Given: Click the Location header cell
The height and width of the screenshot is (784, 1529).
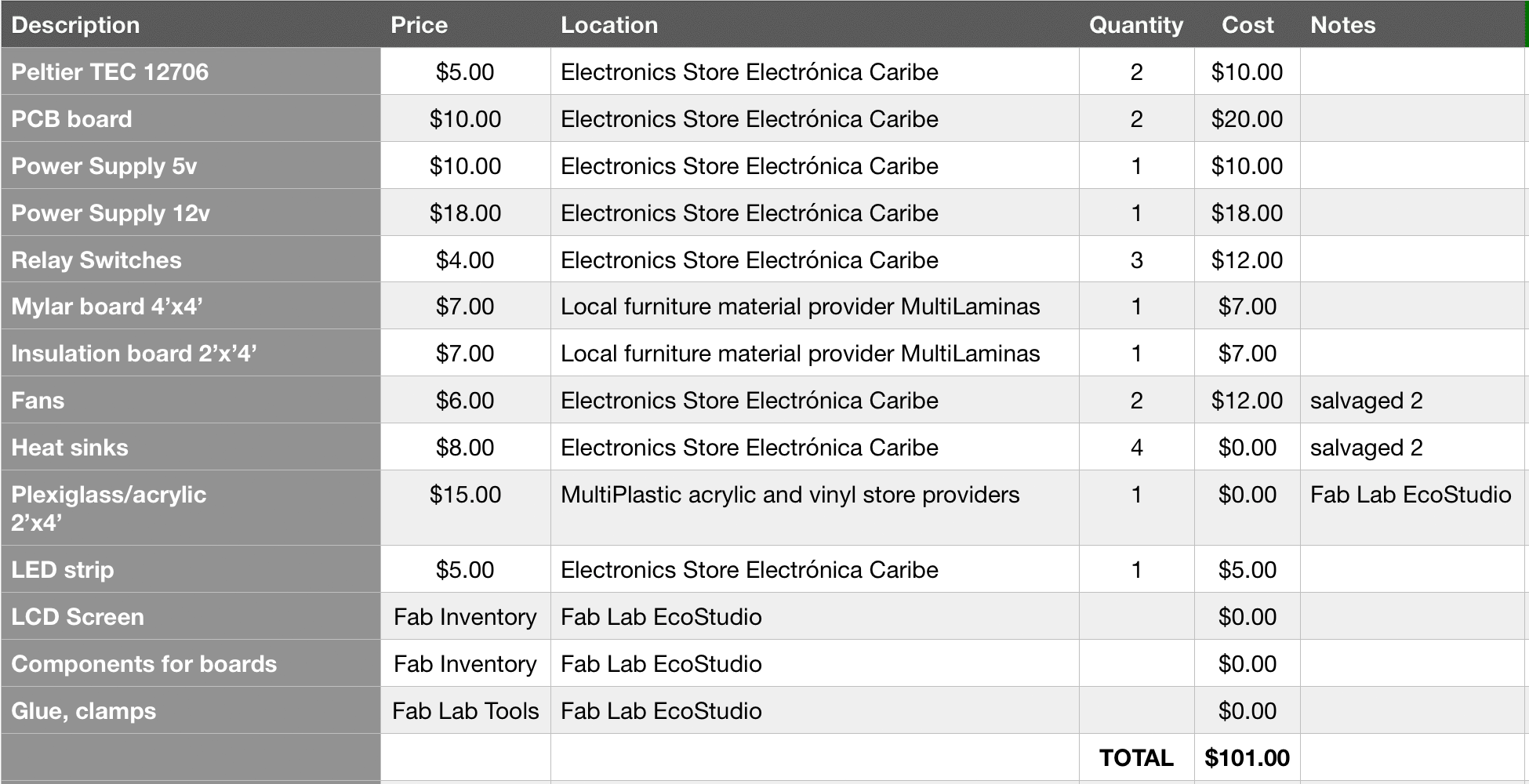Looking at the screenshot, I should tap(815, 24).
